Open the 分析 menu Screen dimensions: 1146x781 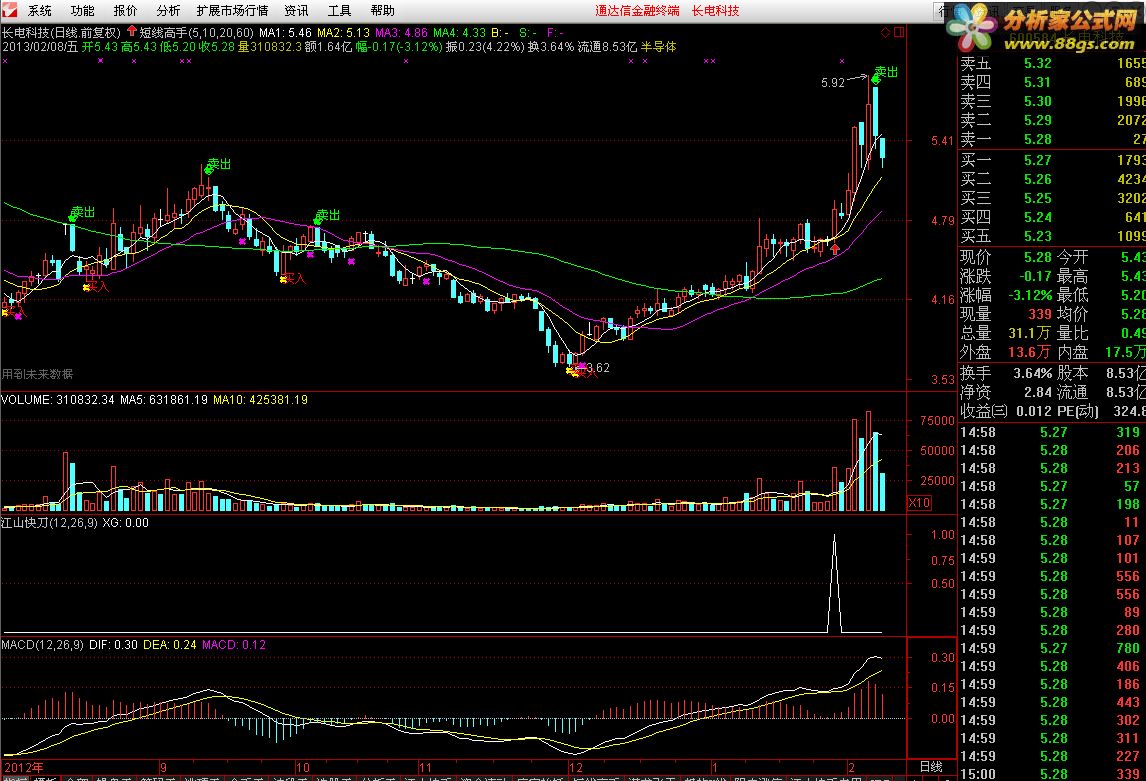(x=168, y=11)
